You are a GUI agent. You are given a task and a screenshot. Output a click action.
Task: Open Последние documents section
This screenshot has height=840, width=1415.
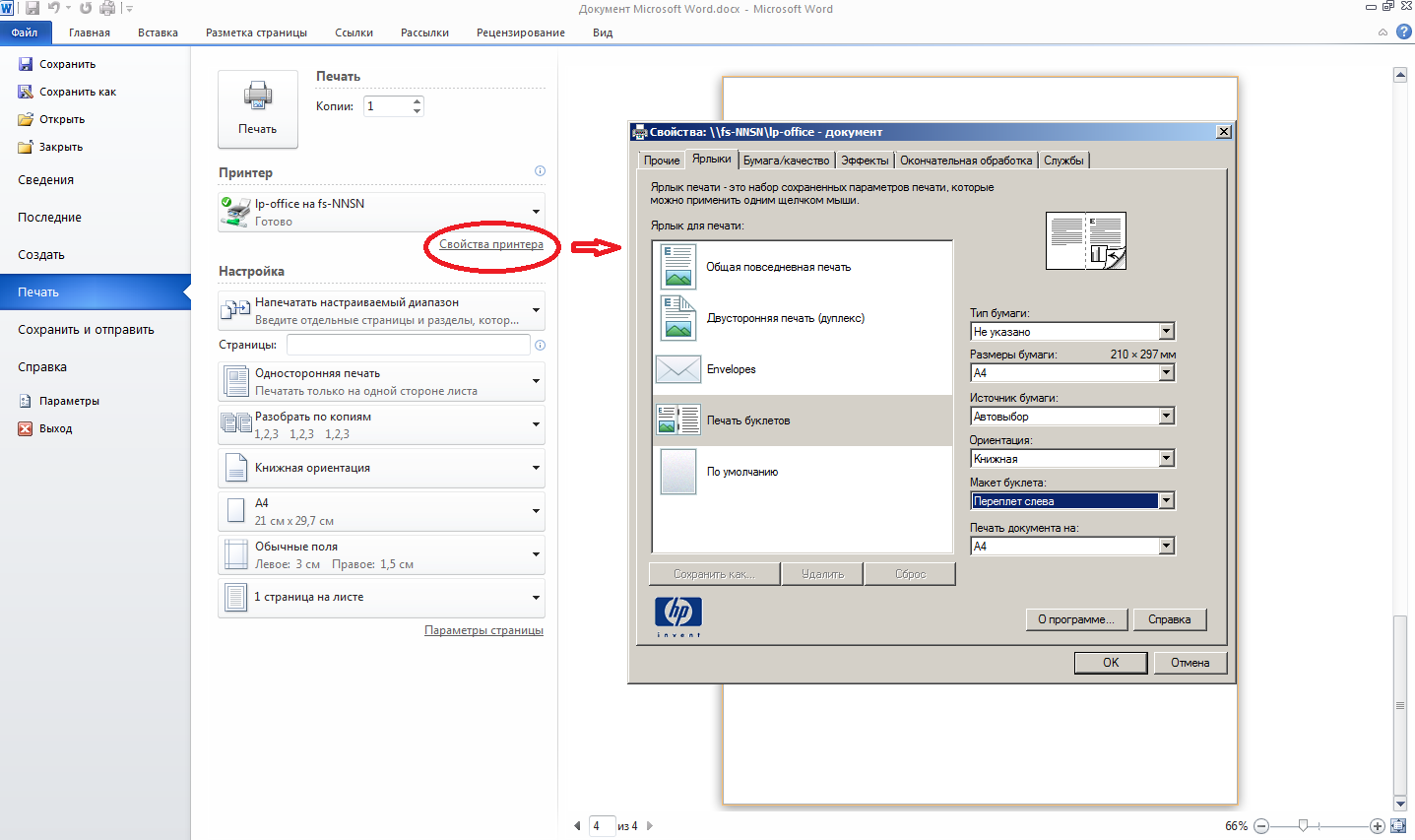coord(95,218)
